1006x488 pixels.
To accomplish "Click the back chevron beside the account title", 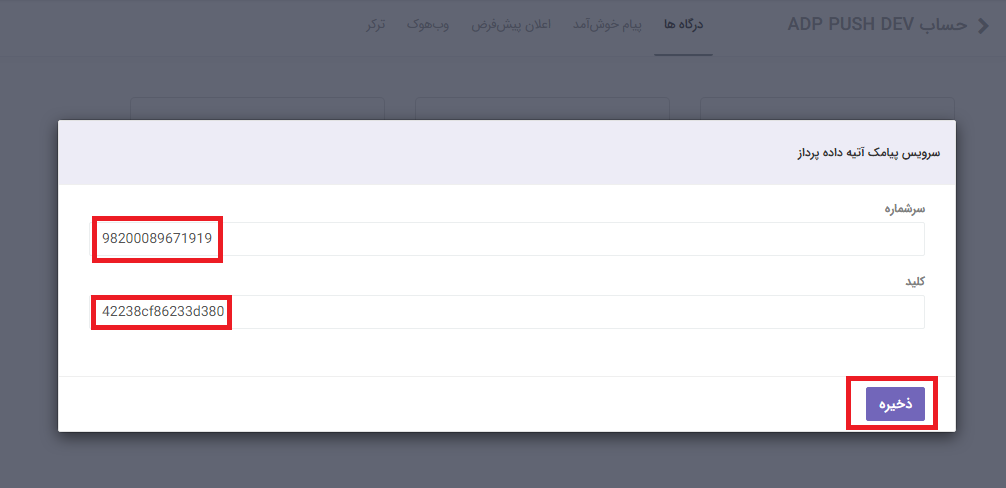I will pos(983,25).
